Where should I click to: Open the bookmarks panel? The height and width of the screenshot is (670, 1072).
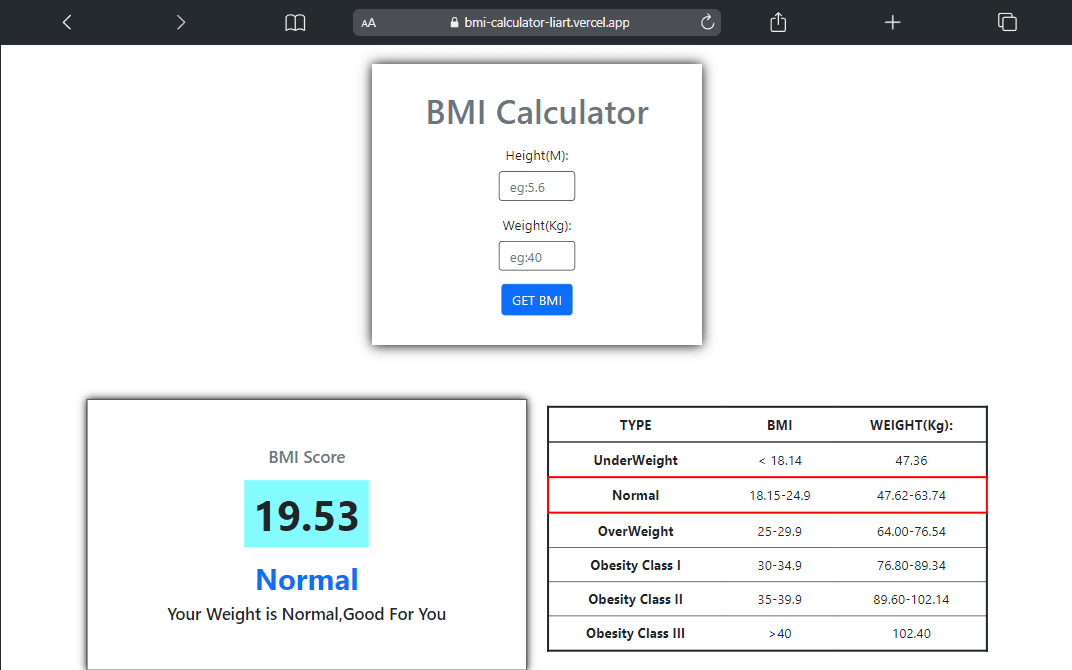pos(295,21)
